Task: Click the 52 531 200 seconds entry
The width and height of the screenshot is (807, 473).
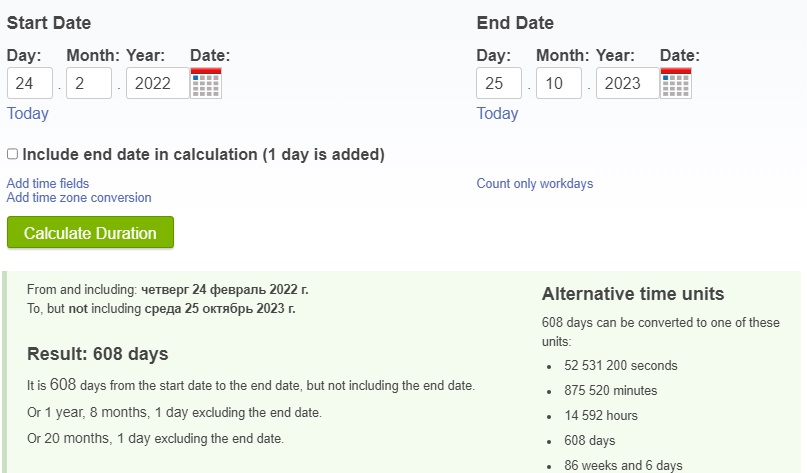Action: [x=621, y=365]
